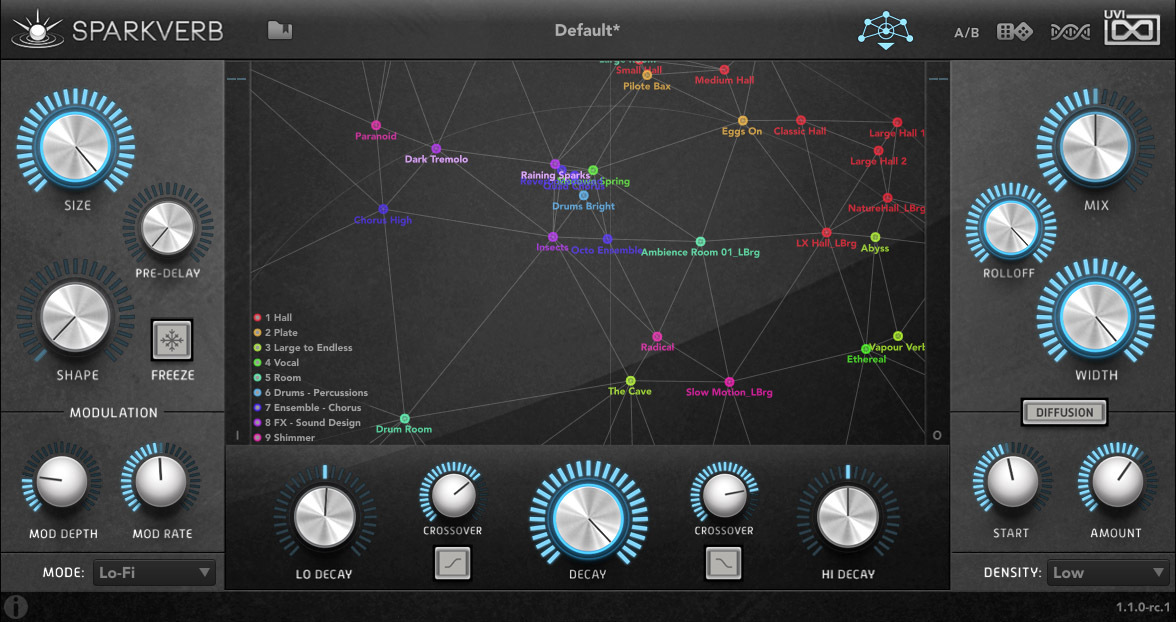This screenshot has height=622, width=1176.
Task: Select the Paranoid preset node
Action: pos(376,125)
